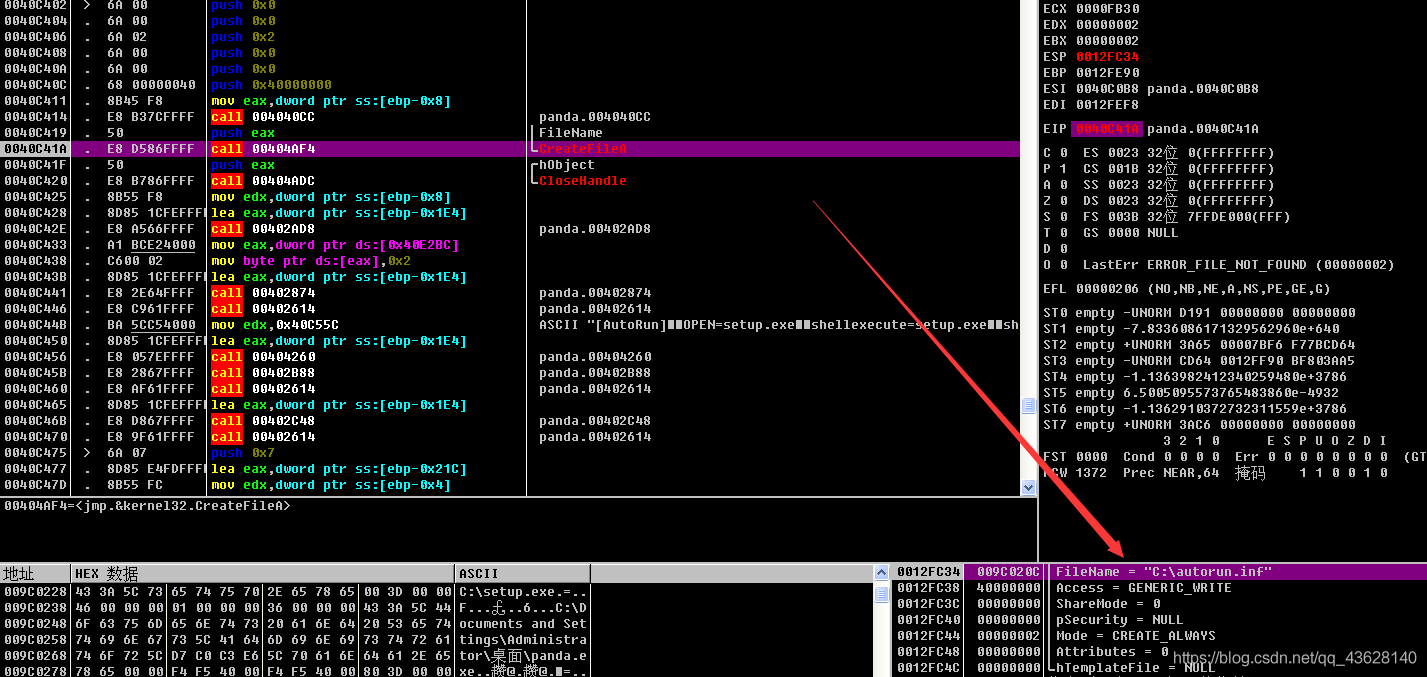Screen dimensions: 1427x677
Task: Click the LastErr ERROR_FILE_NOT_FOUND line
Action: click(x=1238, y=265)
